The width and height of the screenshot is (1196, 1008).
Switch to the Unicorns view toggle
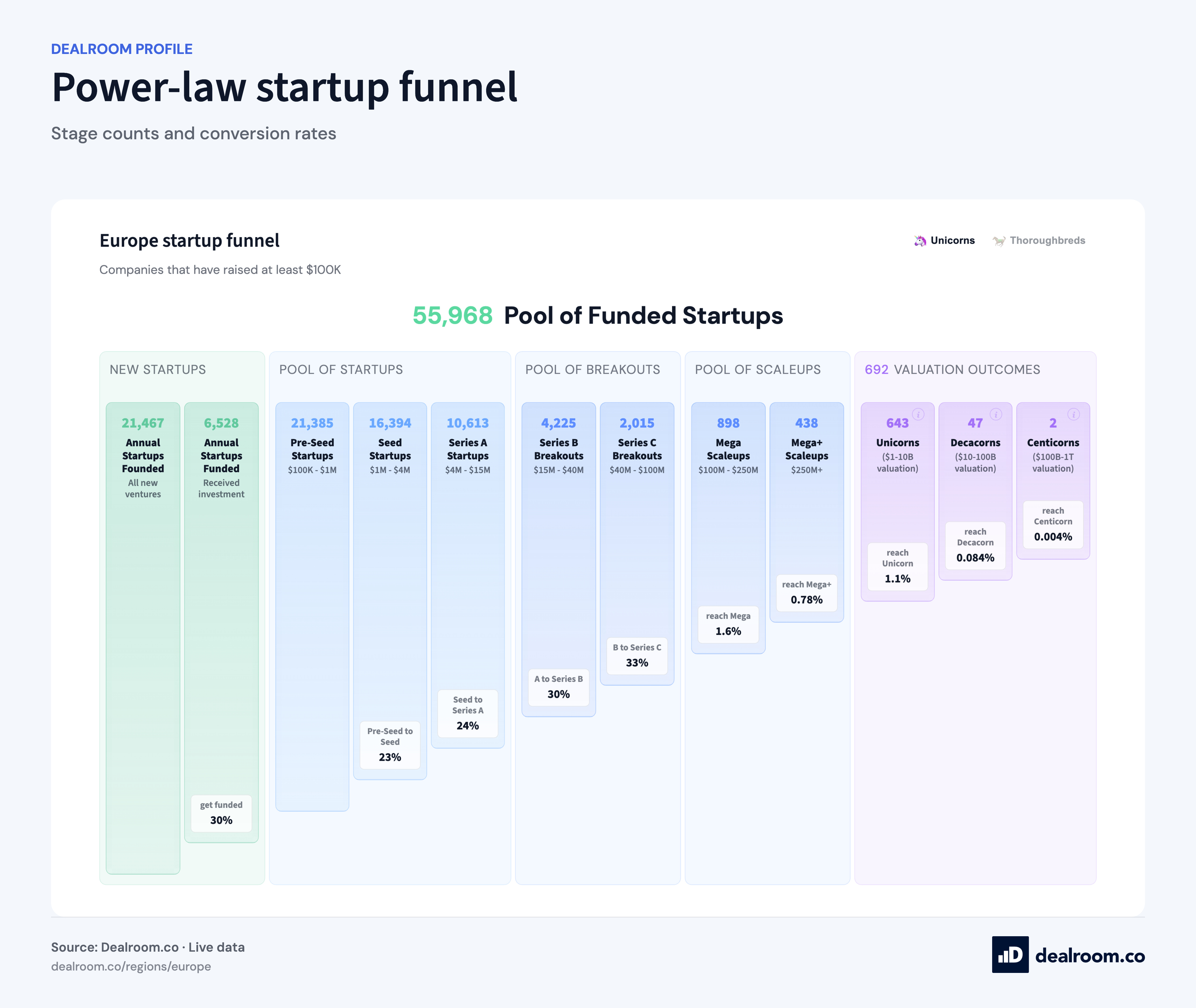point(944,241)
